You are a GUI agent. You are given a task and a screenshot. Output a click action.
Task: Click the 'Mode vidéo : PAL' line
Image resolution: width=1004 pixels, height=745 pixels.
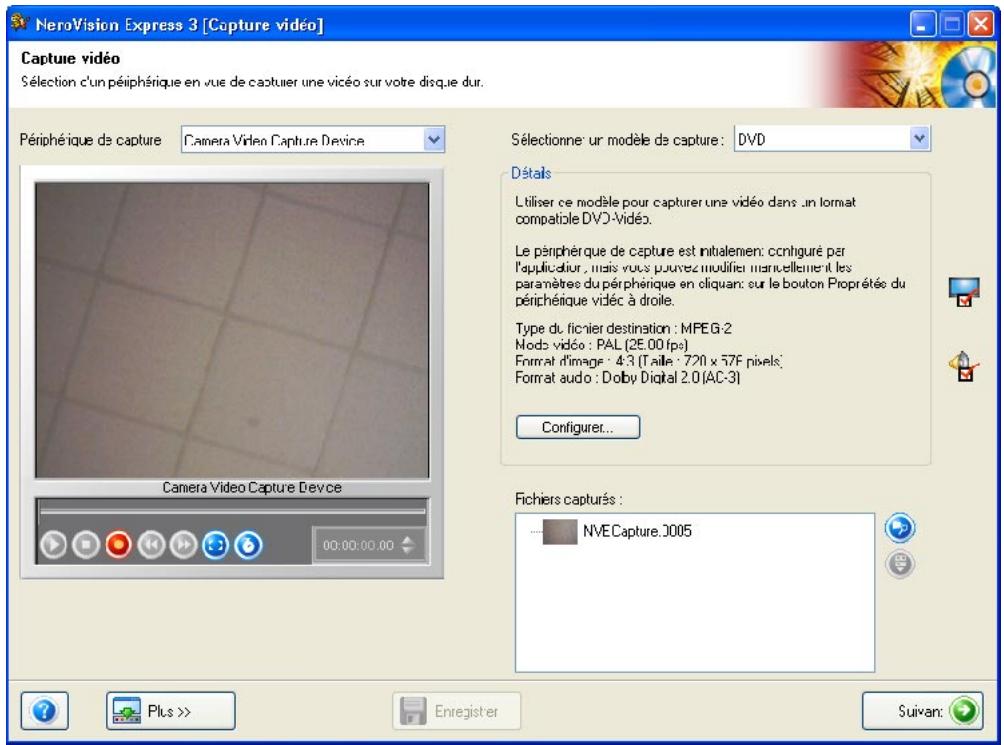tap(601, 344)
